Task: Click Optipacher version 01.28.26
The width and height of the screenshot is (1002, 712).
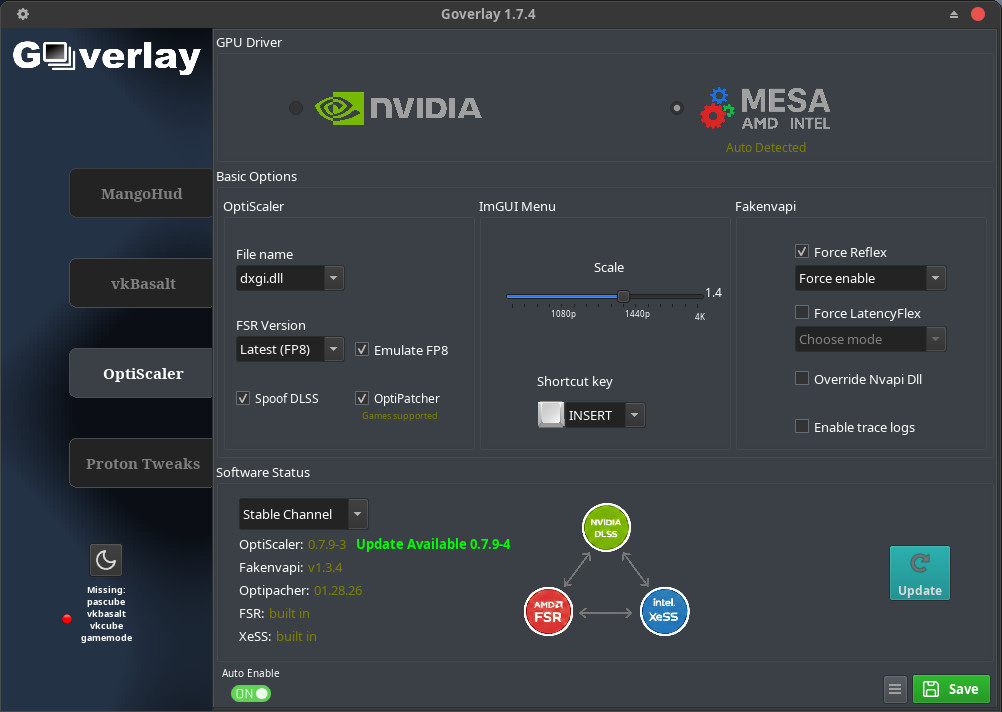Action: [x=338, y=591]
